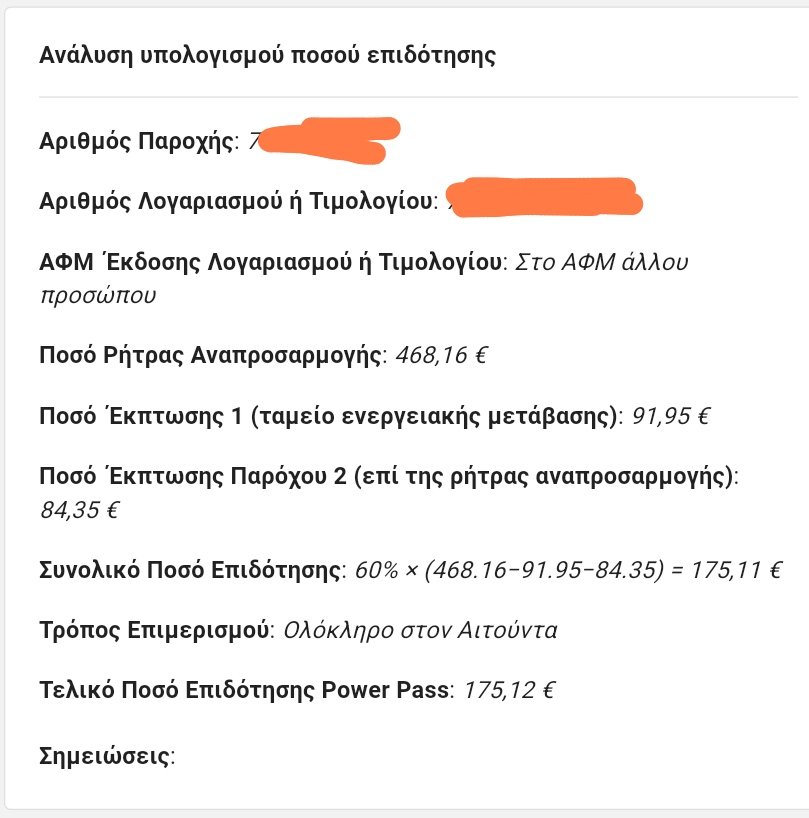The width and height of the screenshot is (809, 818).
Task: Click the amount 84,35 €
Action: [80, 510]
